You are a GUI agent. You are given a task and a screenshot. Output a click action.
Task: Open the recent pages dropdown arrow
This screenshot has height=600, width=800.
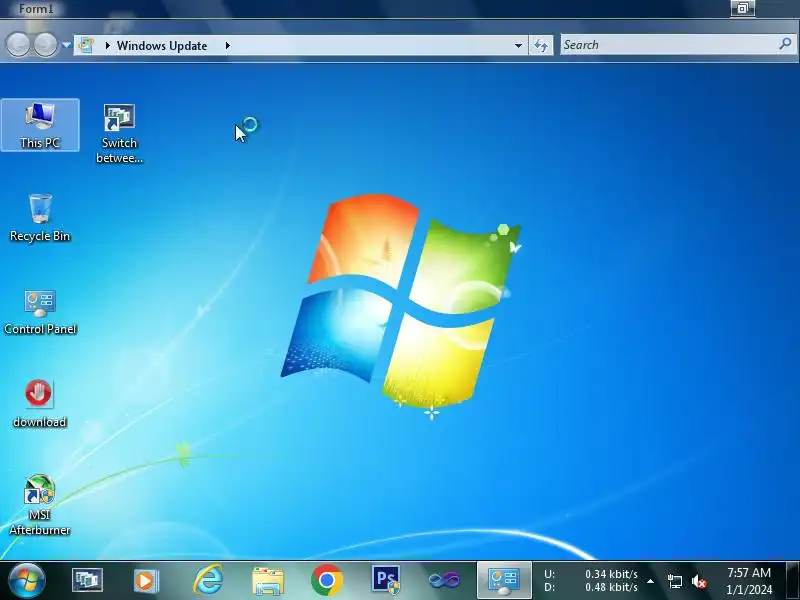tap(66, 45)
